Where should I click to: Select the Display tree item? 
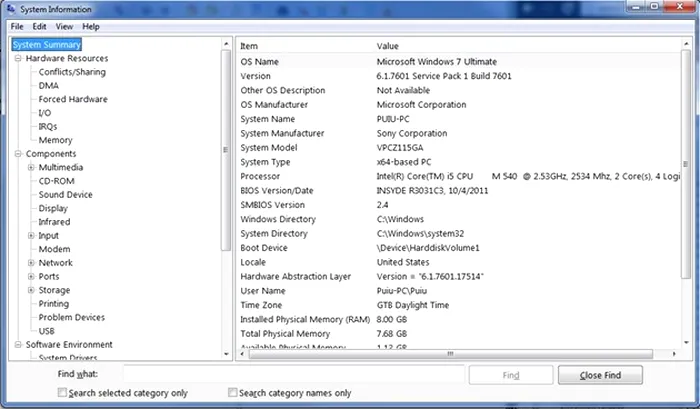[x=53, y=209]
